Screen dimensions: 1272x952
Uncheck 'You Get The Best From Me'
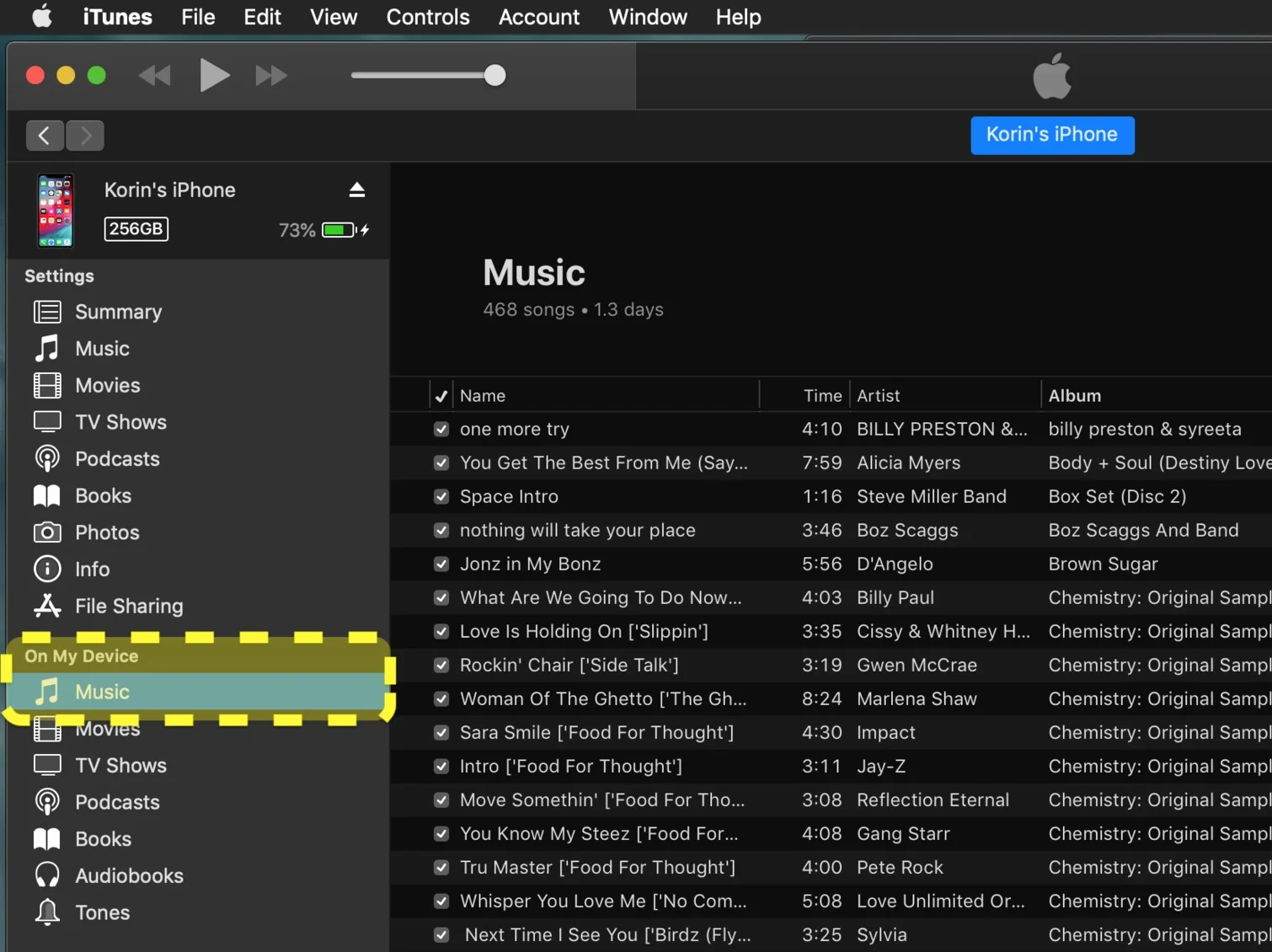tap(441, 463)
